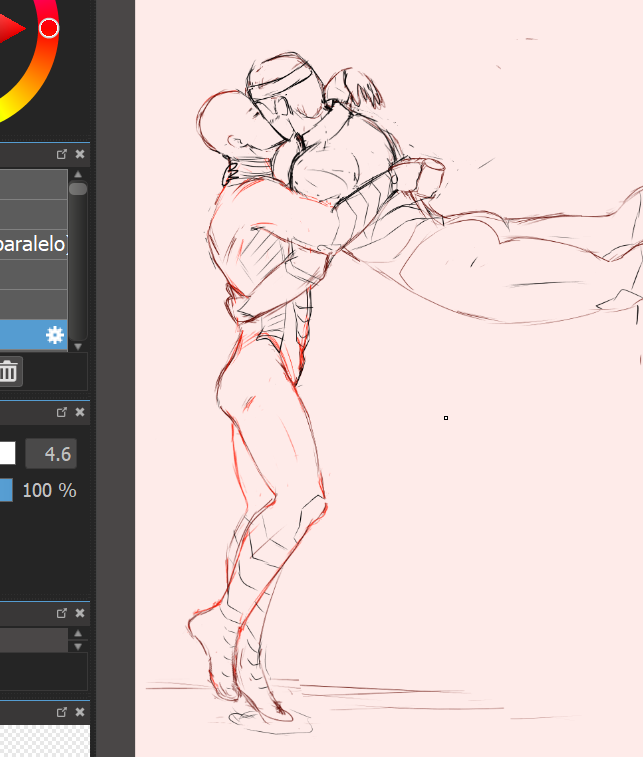Screen dimensions: 643x757
Task: Select the highlighted blue layer row
Action: 34,335
